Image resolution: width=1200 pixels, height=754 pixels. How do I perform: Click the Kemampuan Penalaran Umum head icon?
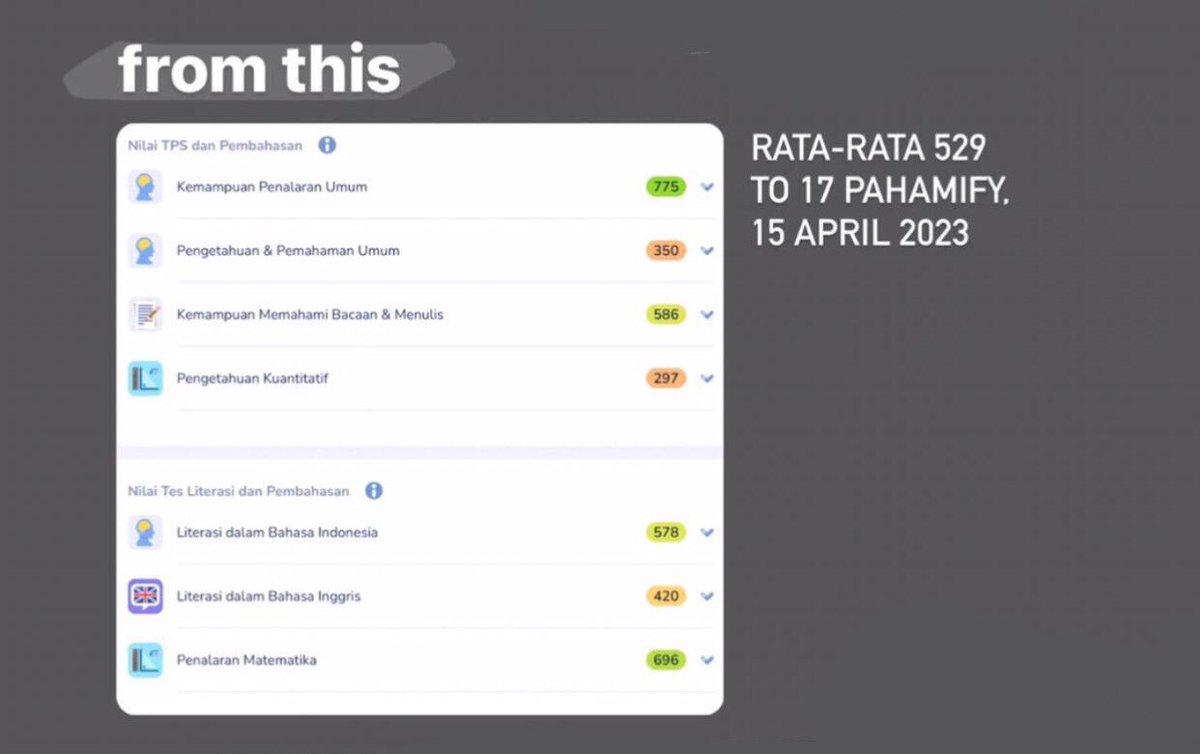[145, 187]
